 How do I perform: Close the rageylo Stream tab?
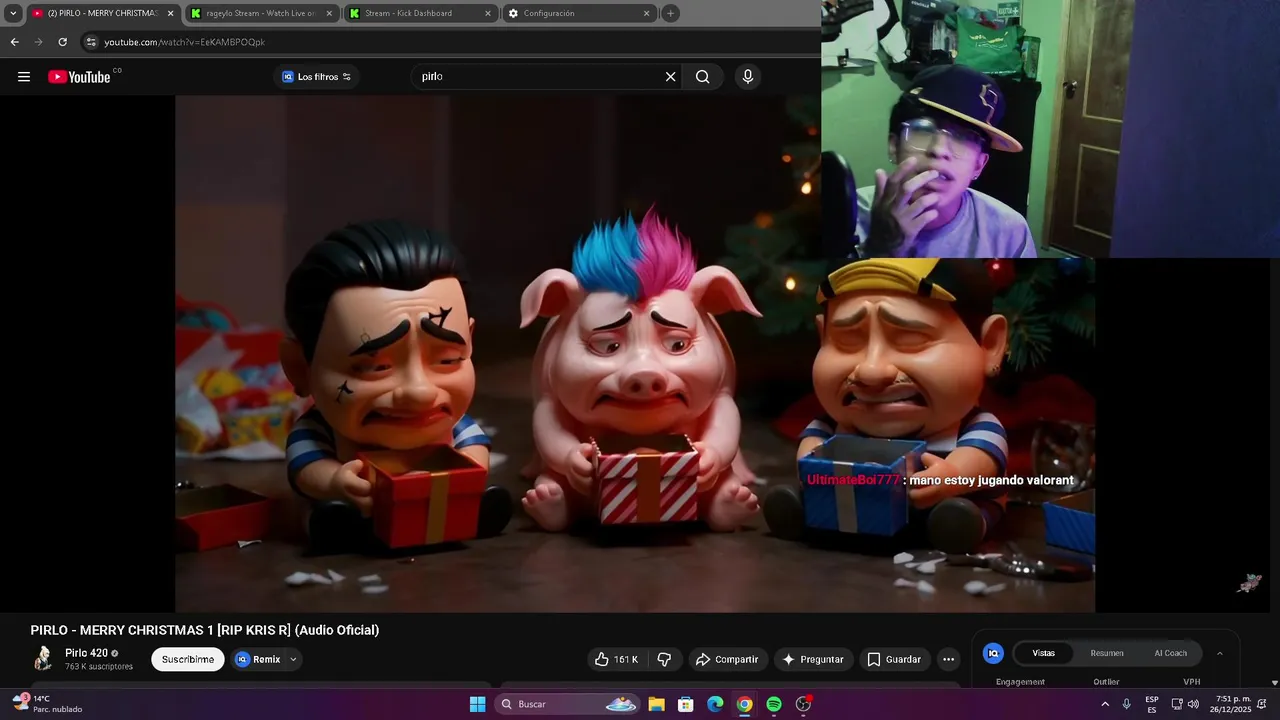tap(329, 13)
